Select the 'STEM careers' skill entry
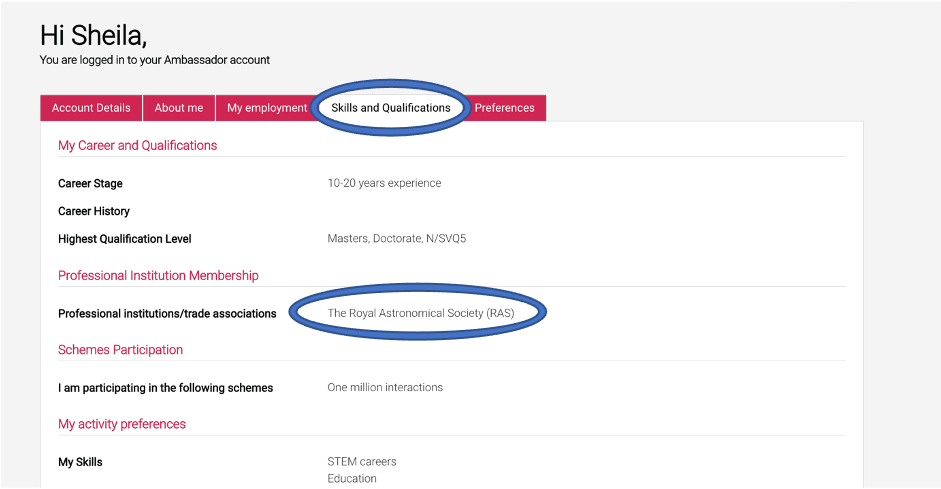Viewport: 941px width, 489px height. point(362,462)
